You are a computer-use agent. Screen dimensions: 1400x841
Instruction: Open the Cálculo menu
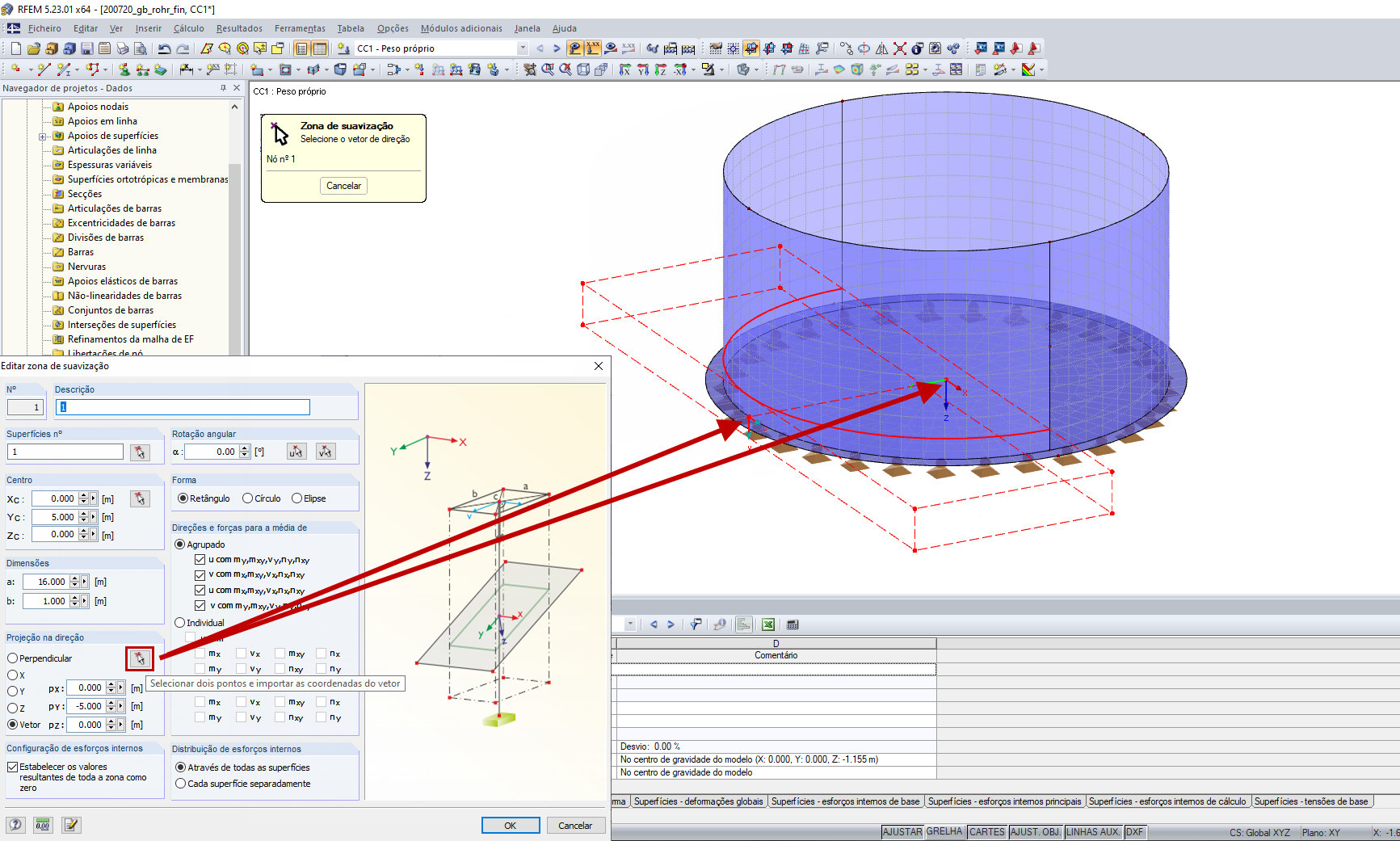click(x=189, y=28)
